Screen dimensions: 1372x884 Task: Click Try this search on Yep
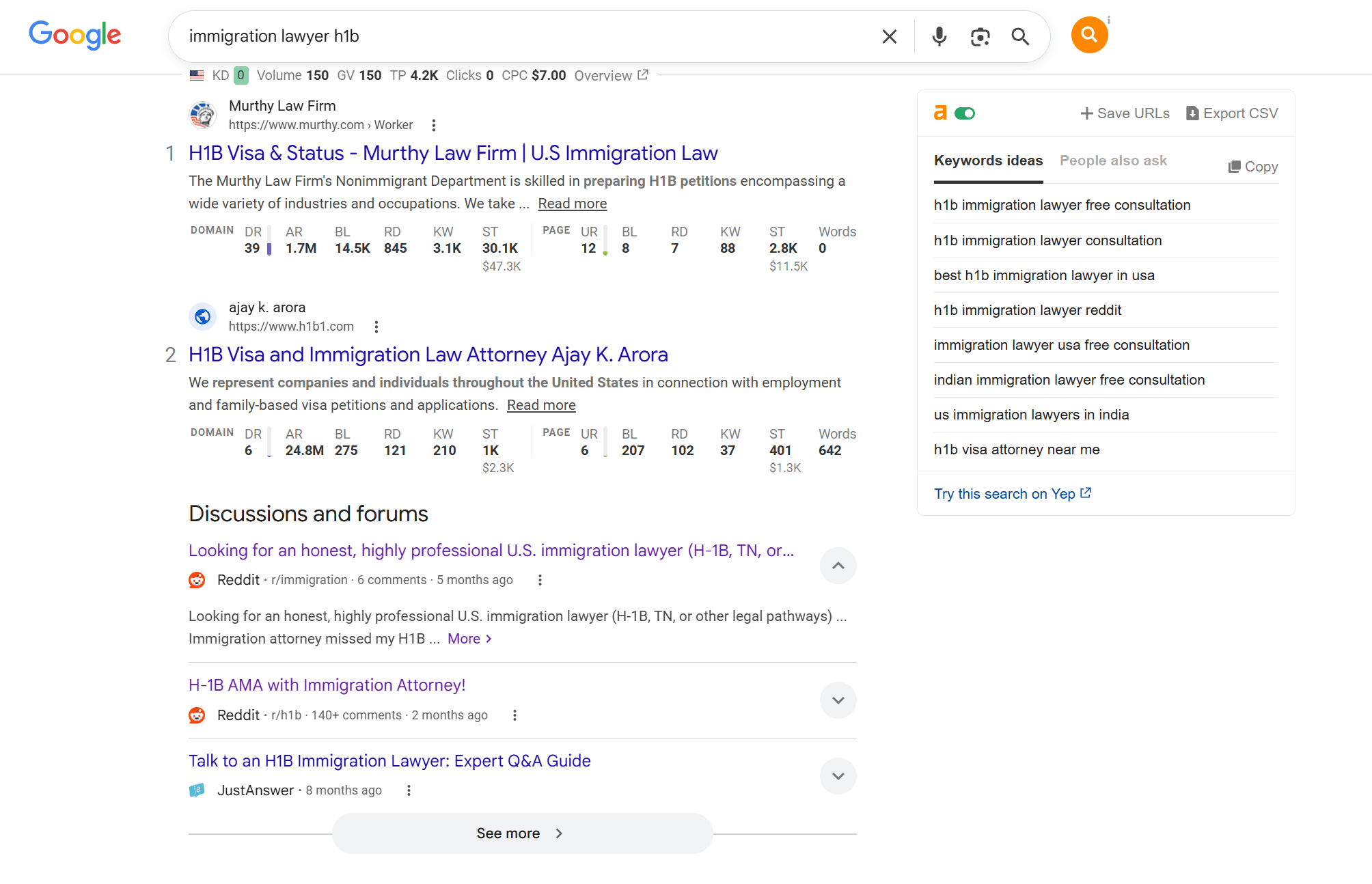pos(1013,494)
